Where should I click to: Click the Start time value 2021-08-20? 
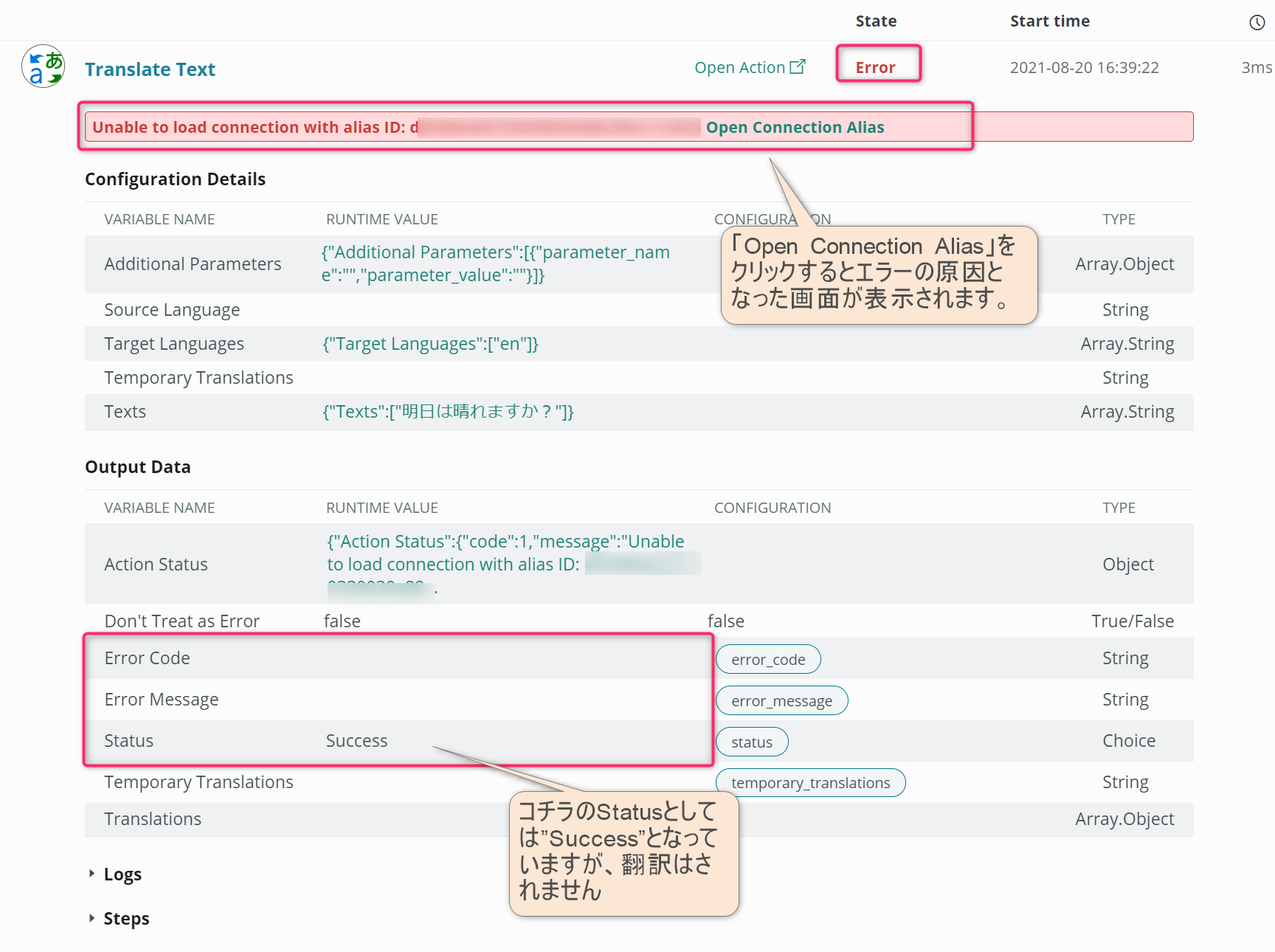1085,67
